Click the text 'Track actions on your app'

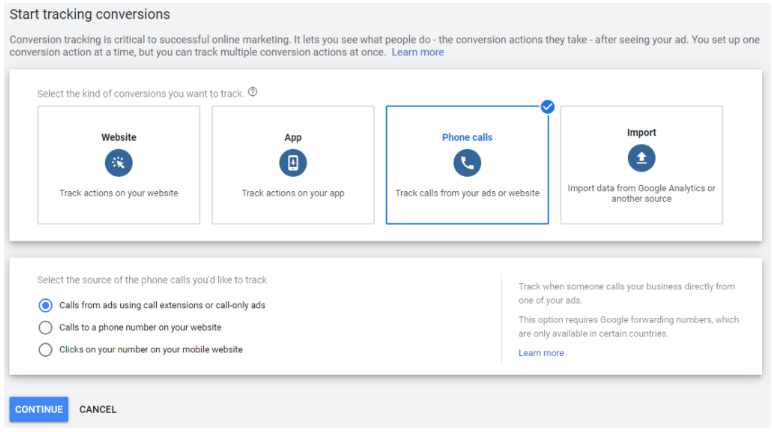coord(293,193)
